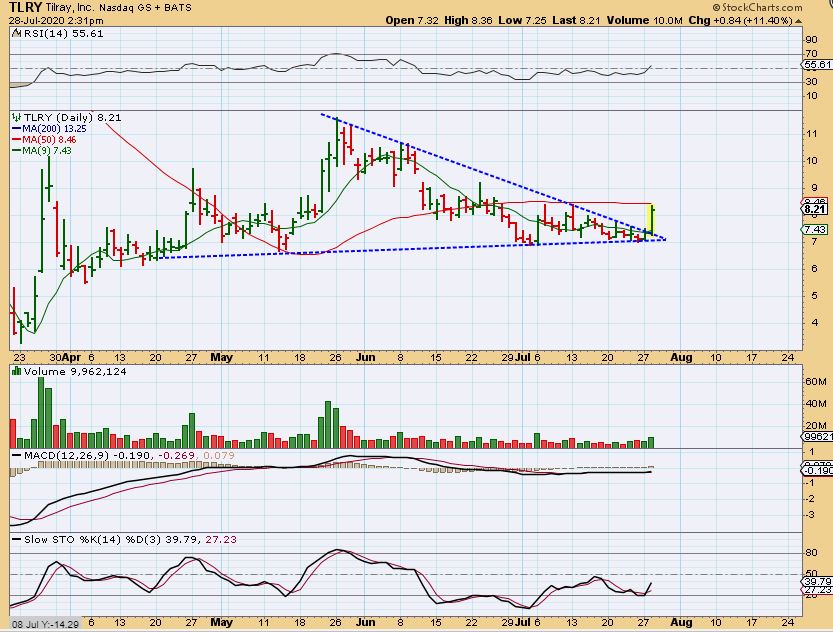This screenshot has width=833, height=632.
Task: Click the up arrow after the Chg percentage
Action: pyautogui.click(x=798, y=21)
